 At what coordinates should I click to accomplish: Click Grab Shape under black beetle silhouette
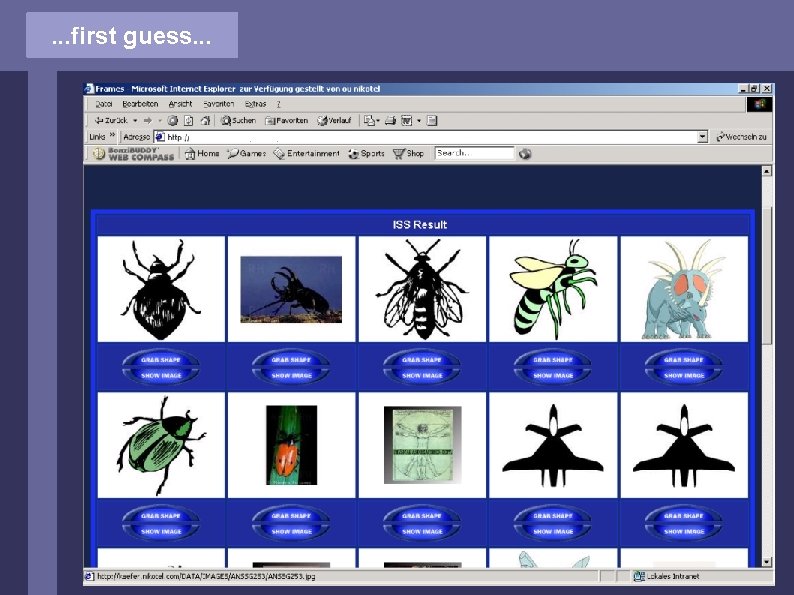click(161, 360)
